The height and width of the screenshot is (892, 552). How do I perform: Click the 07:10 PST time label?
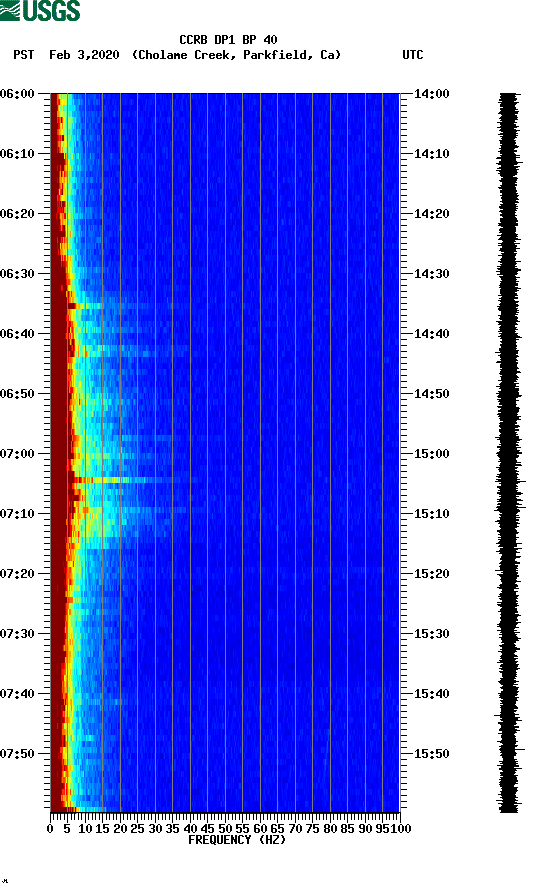(17, 514)
